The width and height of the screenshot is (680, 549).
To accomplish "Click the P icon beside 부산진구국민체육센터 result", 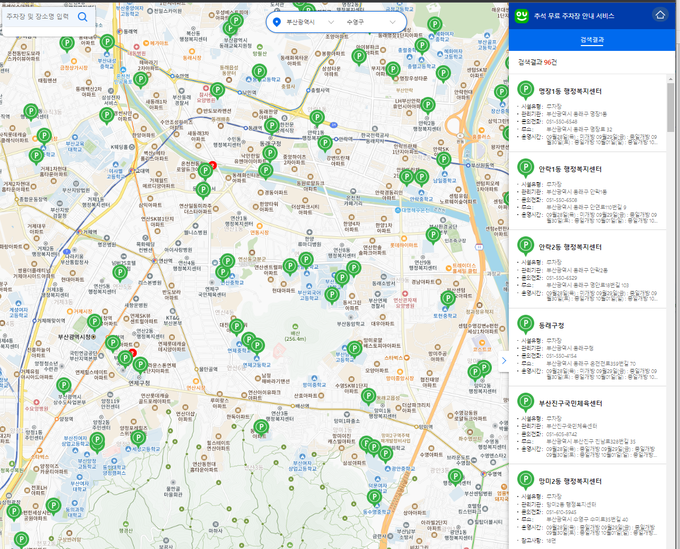I will [x=526, y=402].
